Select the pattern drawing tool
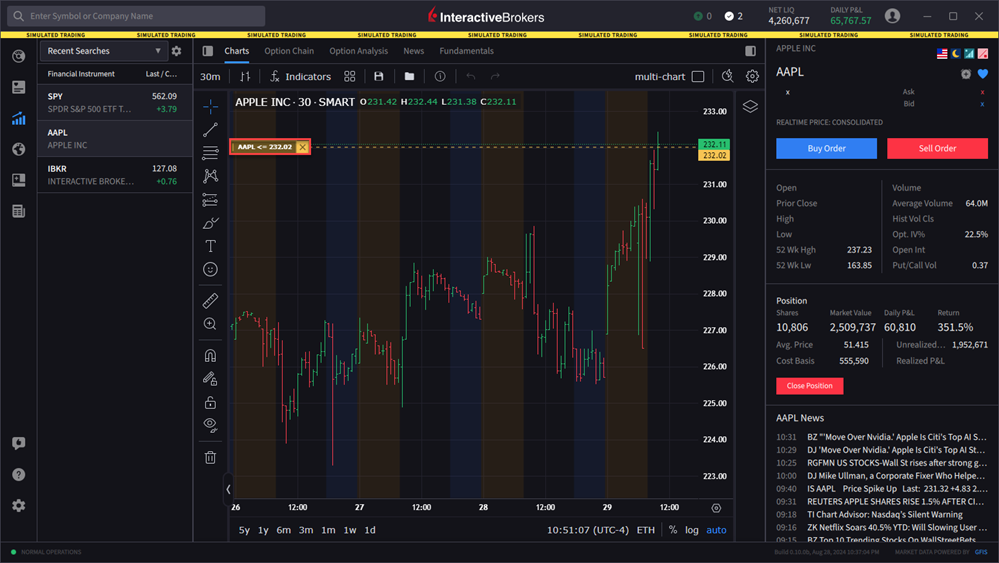 (x=210, y=176)
